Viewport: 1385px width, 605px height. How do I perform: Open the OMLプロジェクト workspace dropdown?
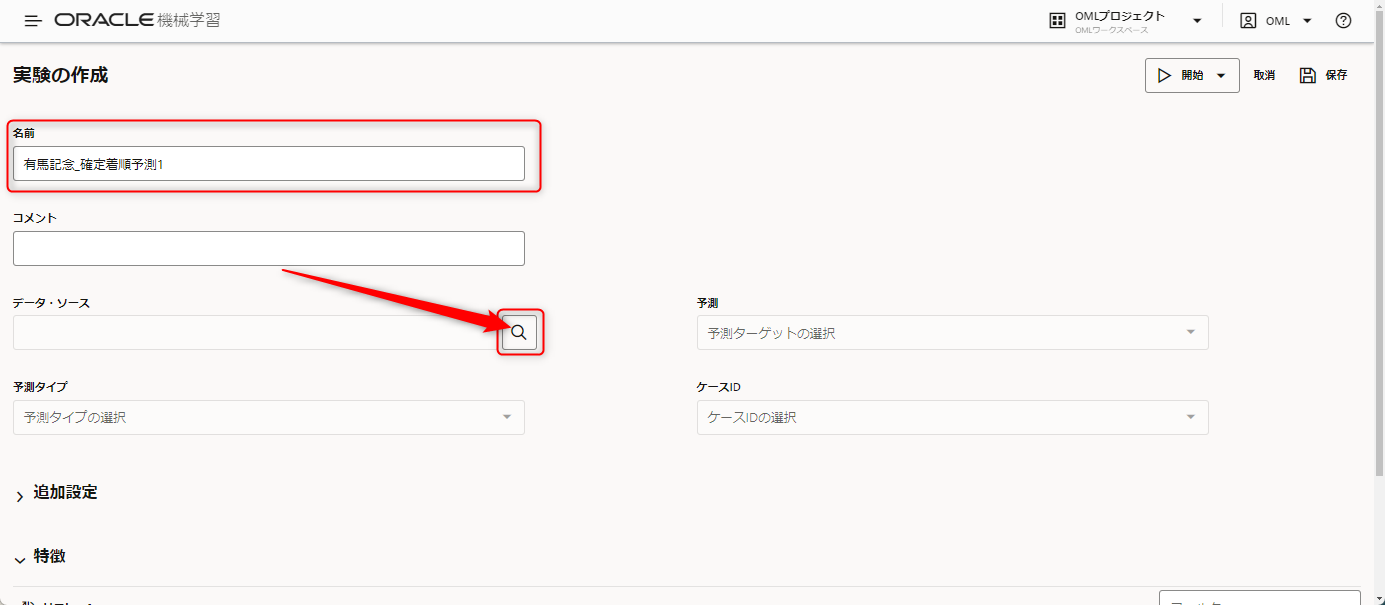(1197, 21)
